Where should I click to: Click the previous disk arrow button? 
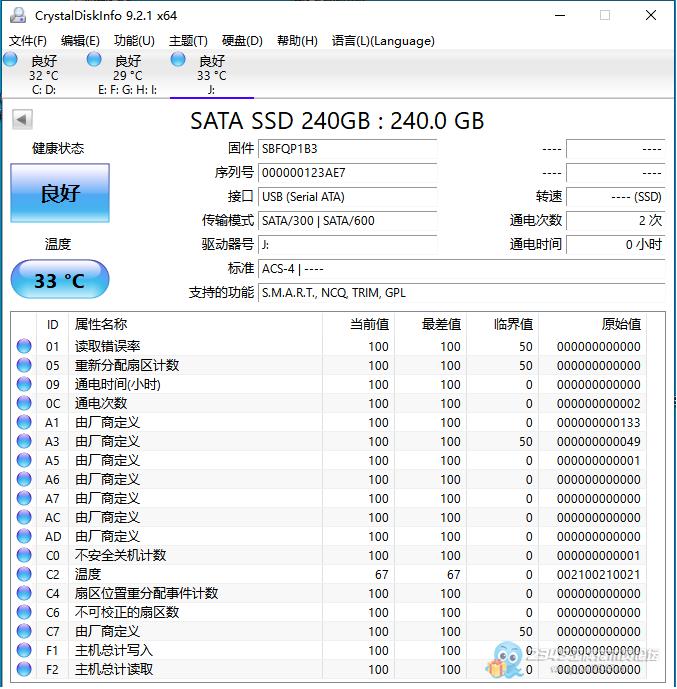click(x=22, y=120)
